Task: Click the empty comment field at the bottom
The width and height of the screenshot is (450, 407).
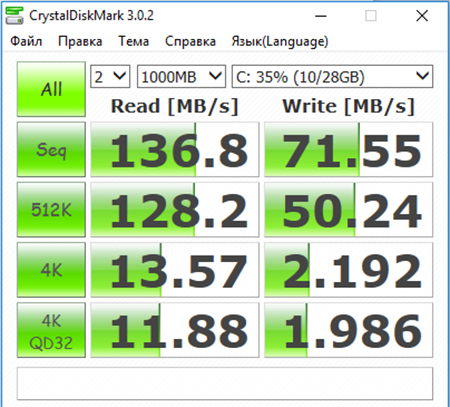Action: [x=225, y=383]
